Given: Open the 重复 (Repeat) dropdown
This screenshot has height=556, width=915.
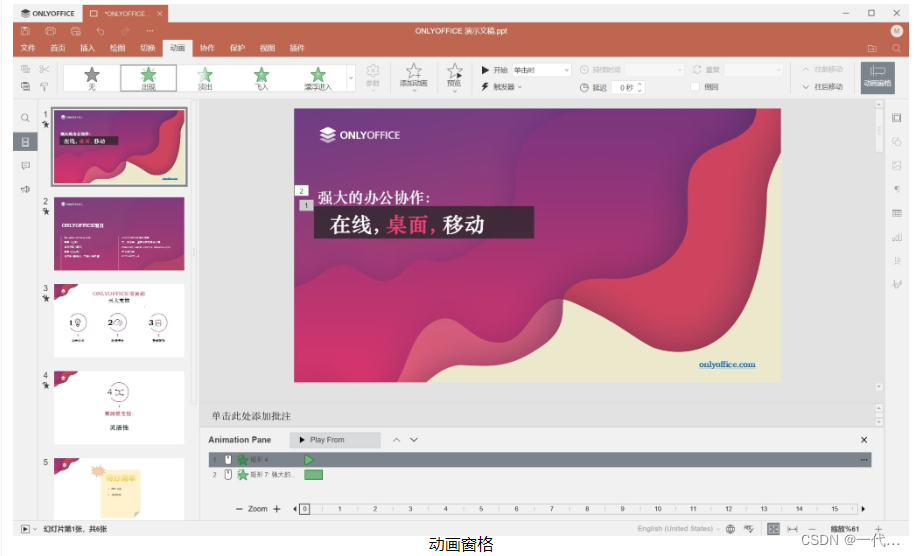Looking at the screenshot, I should (753, 70).
